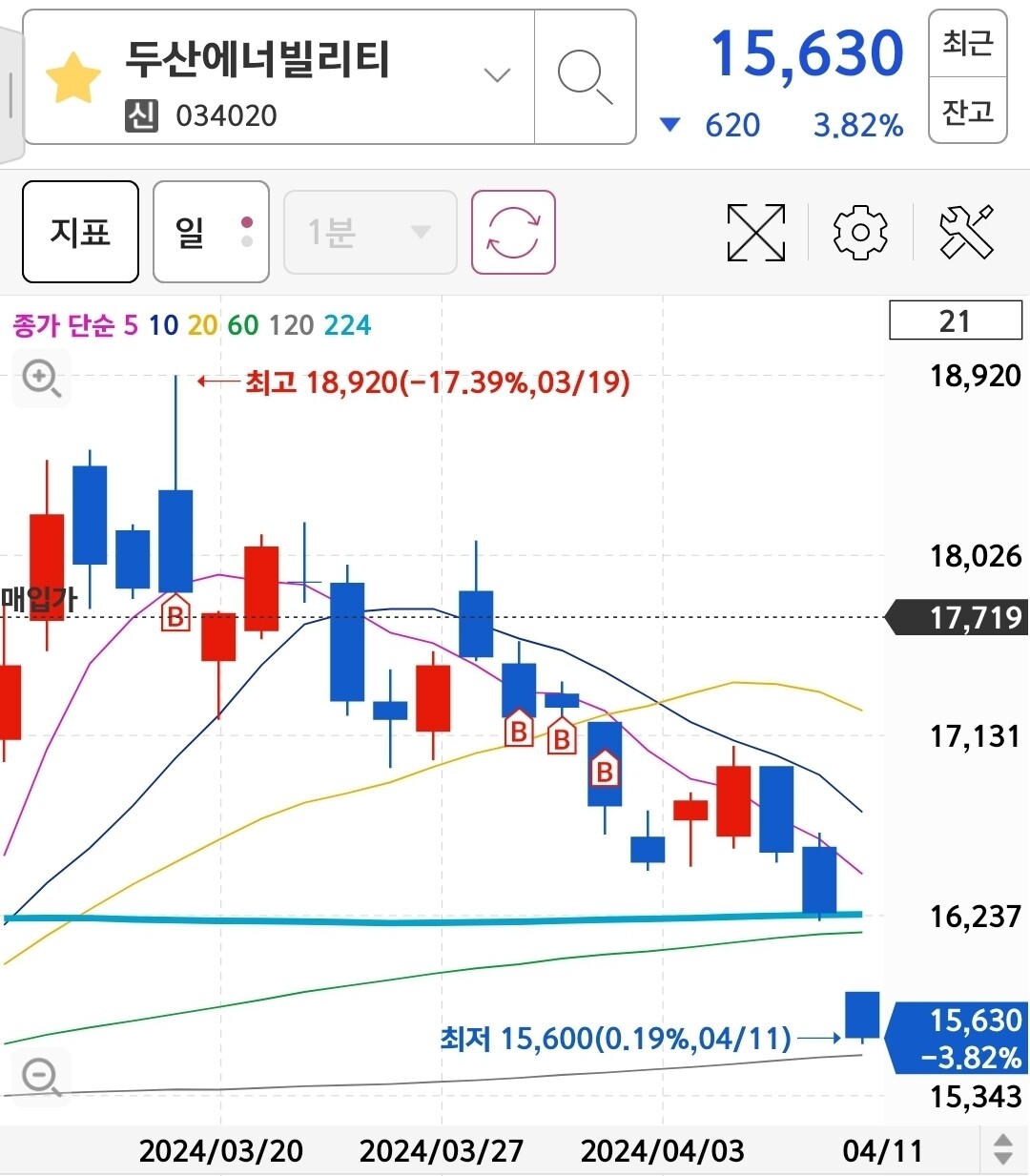Open the chart tools wrench icon
Viewport: 1030px width, 1176px height.
pyautogui.click(x=965, y=232)
